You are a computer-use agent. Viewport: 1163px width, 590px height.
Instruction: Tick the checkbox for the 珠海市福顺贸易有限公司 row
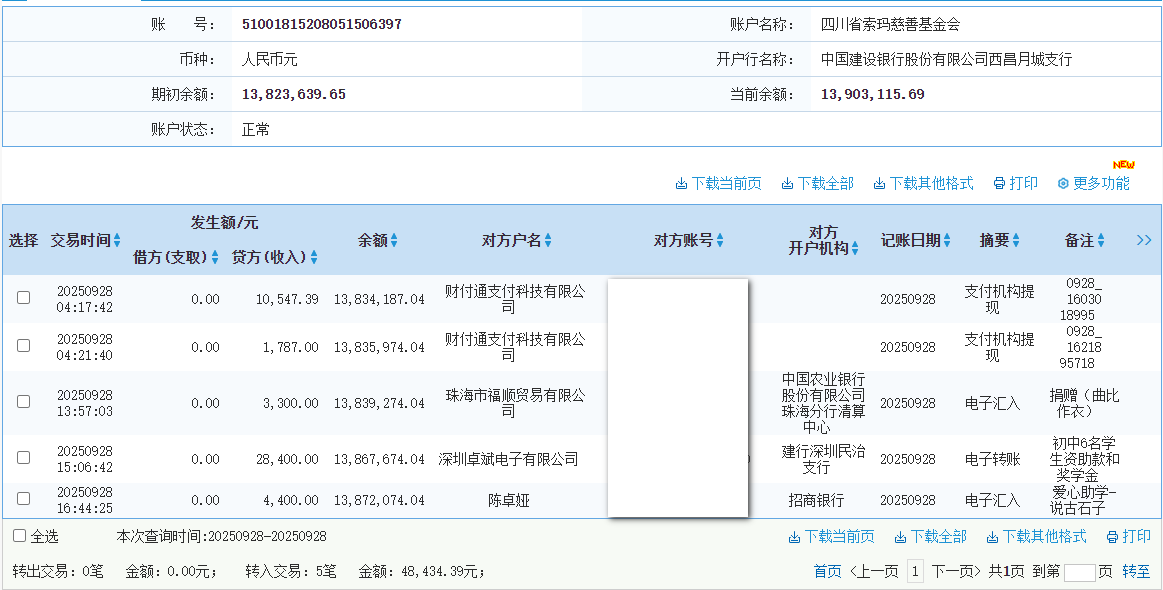coord(24,402)
